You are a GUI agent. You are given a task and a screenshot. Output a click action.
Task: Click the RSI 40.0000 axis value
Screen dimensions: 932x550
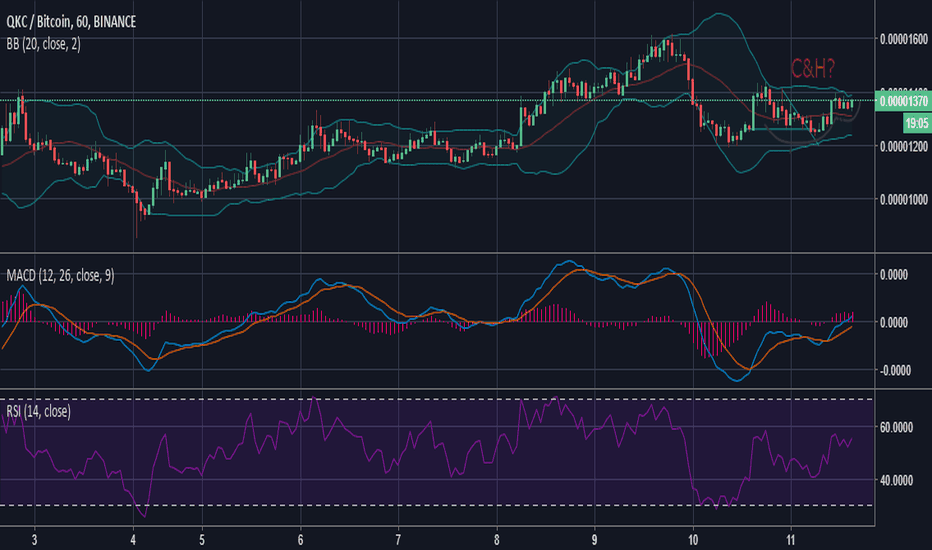(x=896, y=480)
